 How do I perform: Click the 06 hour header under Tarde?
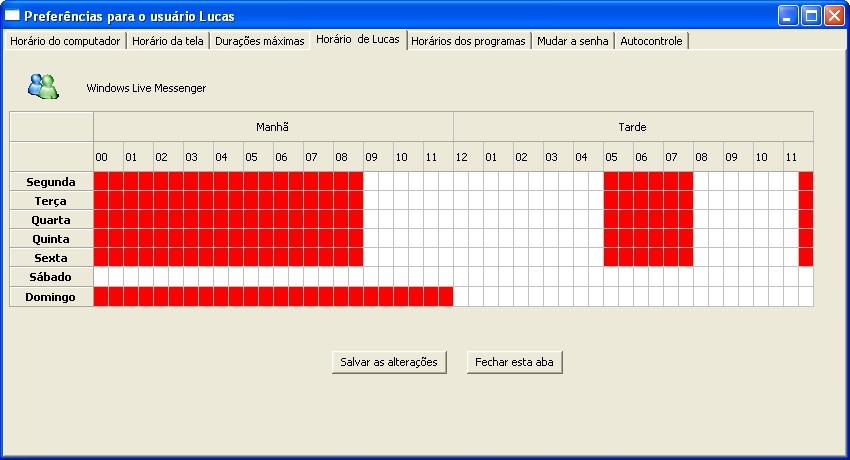click(649, 157)
